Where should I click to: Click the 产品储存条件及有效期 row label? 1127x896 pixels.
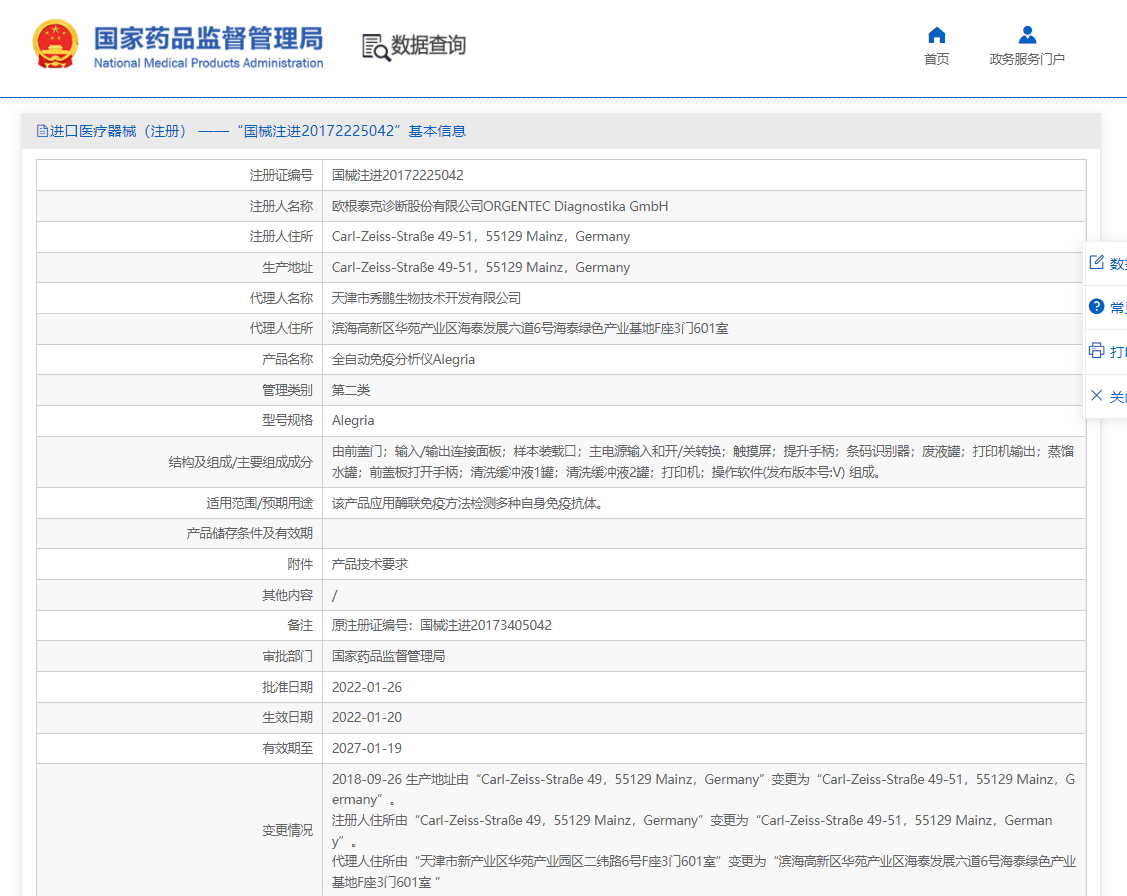[x=249, y=533]
